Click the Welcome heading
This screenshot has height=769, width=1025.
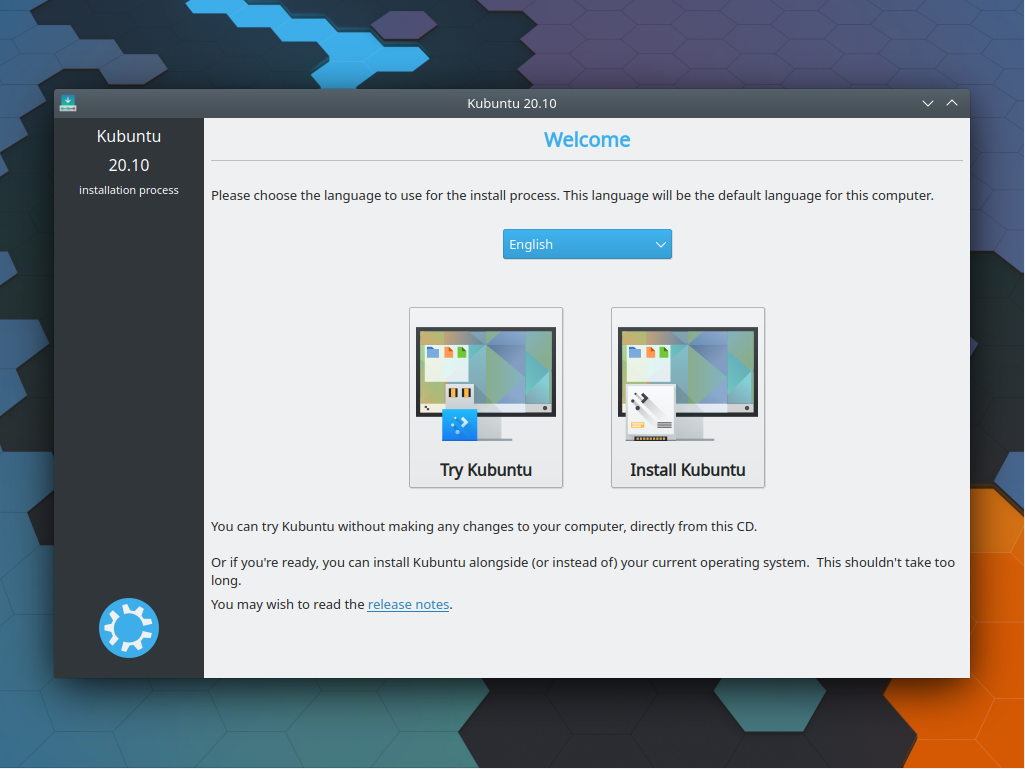pos(587,139)
